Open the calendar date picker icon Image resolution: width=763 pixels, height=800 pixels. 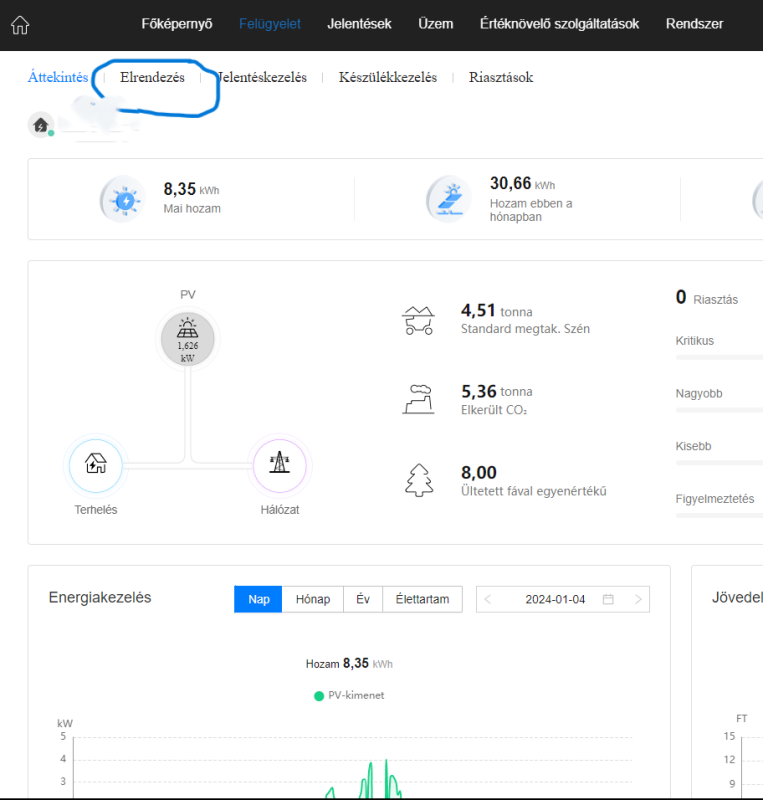[608, 599]
